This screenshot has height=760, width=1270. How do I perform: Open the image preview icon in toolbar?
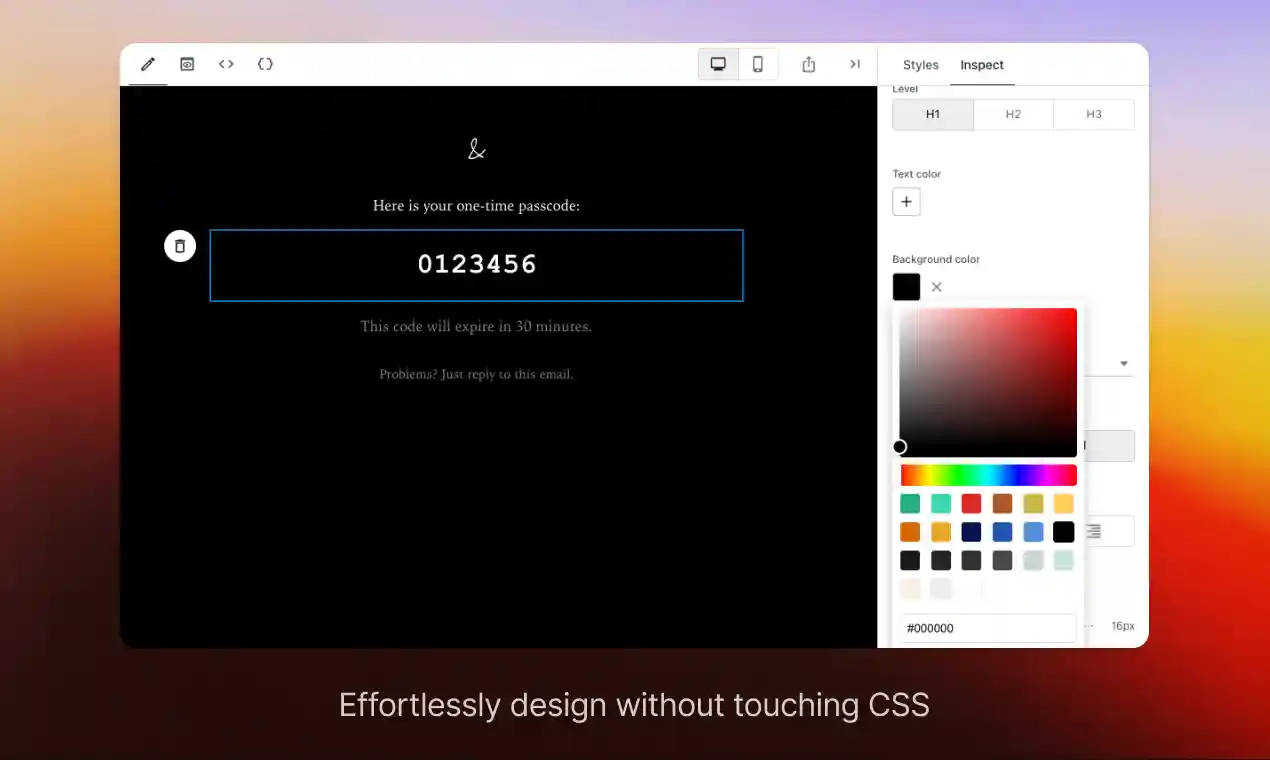coord(186,64)
